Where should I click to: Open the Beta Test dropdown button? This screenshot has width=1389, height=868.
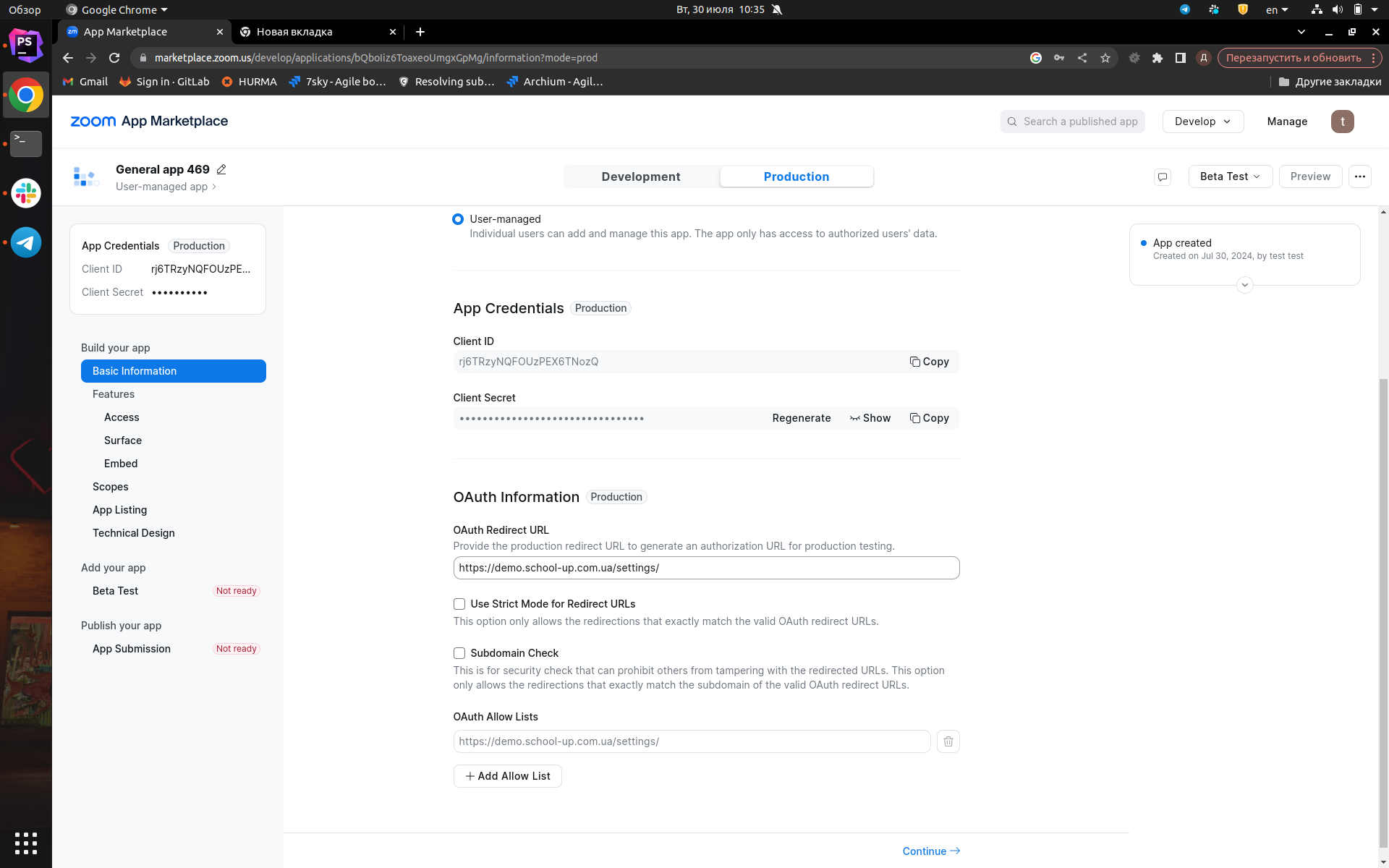click(1231, 176)
